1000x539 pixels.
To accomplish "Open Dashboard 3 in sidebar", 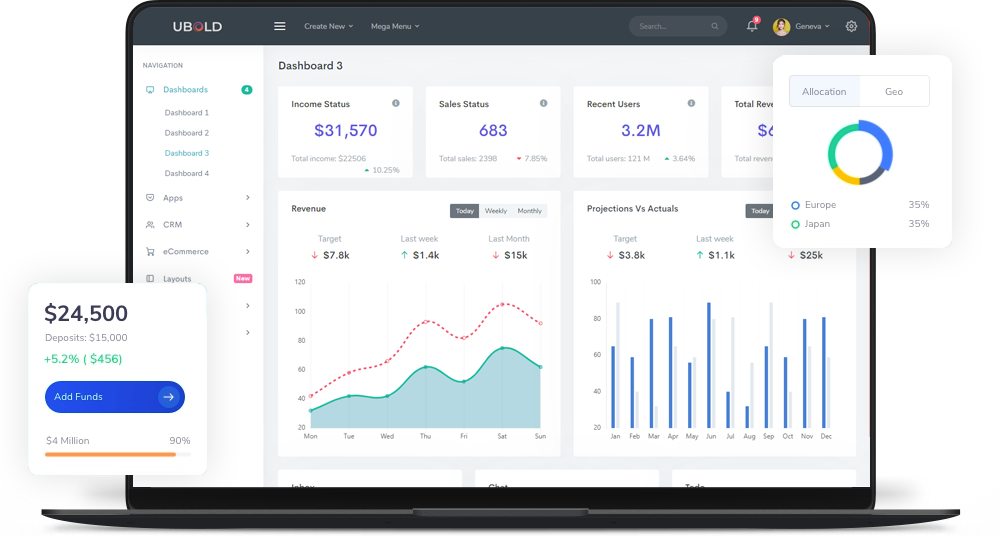I will pos(186,153).
